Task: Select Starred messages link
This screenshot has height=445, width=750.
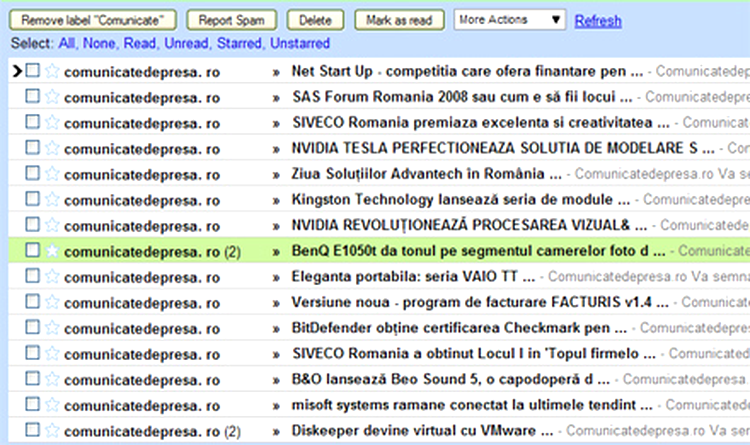Action: (240, 44)
